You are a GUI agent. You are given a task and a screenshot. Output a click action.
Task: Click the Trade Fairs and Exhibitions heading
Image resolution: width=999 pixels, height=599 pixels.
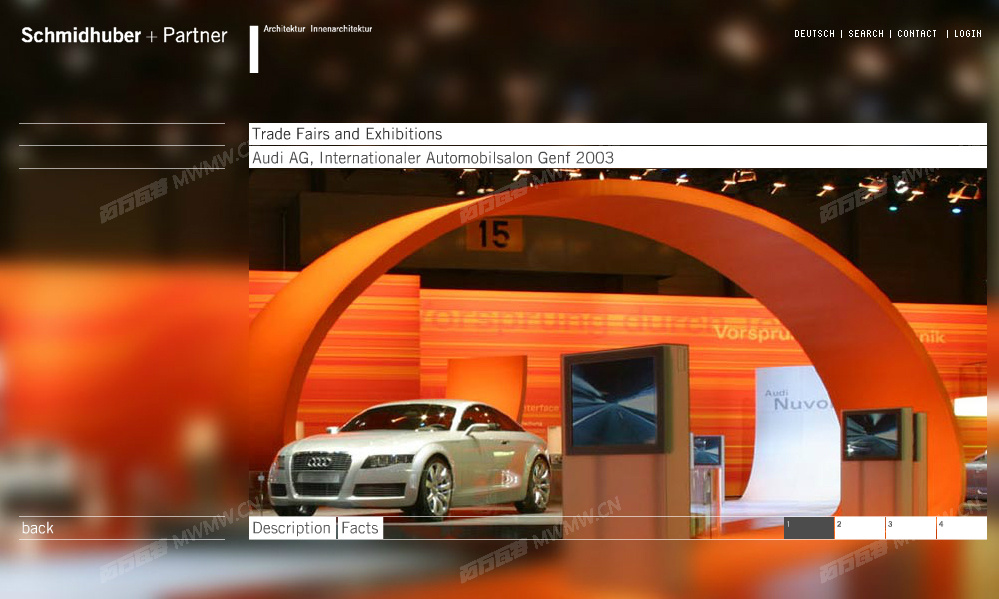[347, 134]
